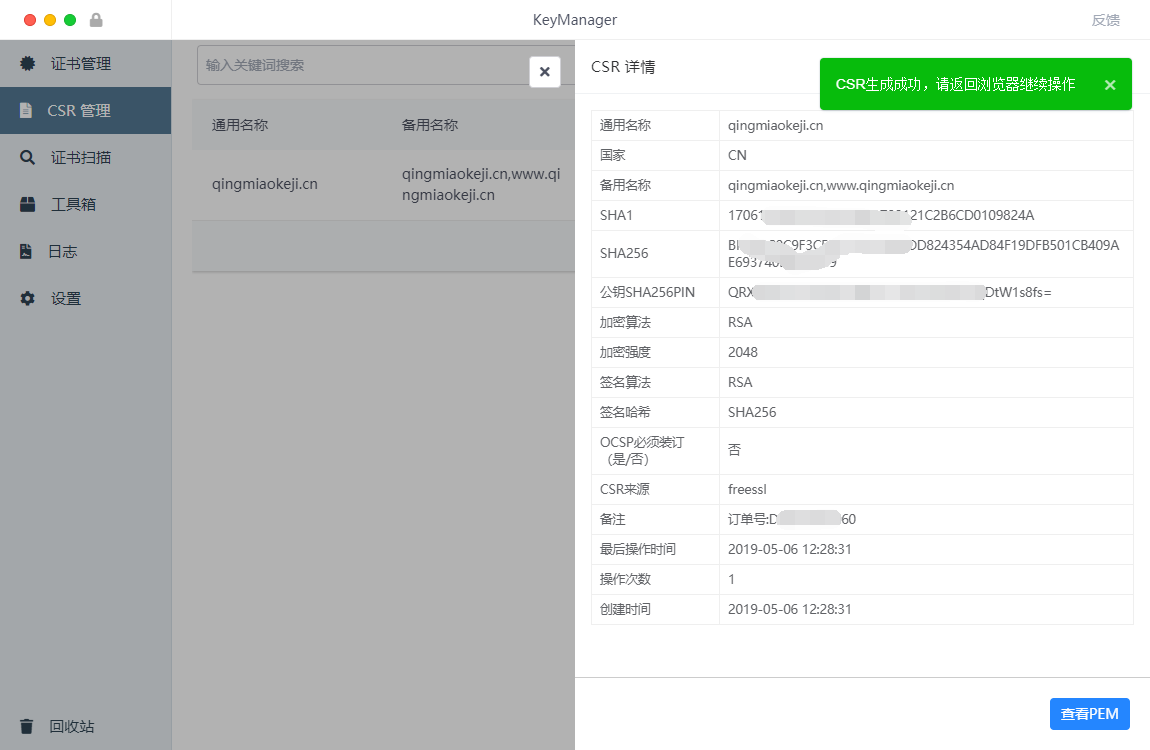The height and width of the screenshot is (750, 1150).
Task: Click the CSR management document icon
Action: [x=26, y=111]
